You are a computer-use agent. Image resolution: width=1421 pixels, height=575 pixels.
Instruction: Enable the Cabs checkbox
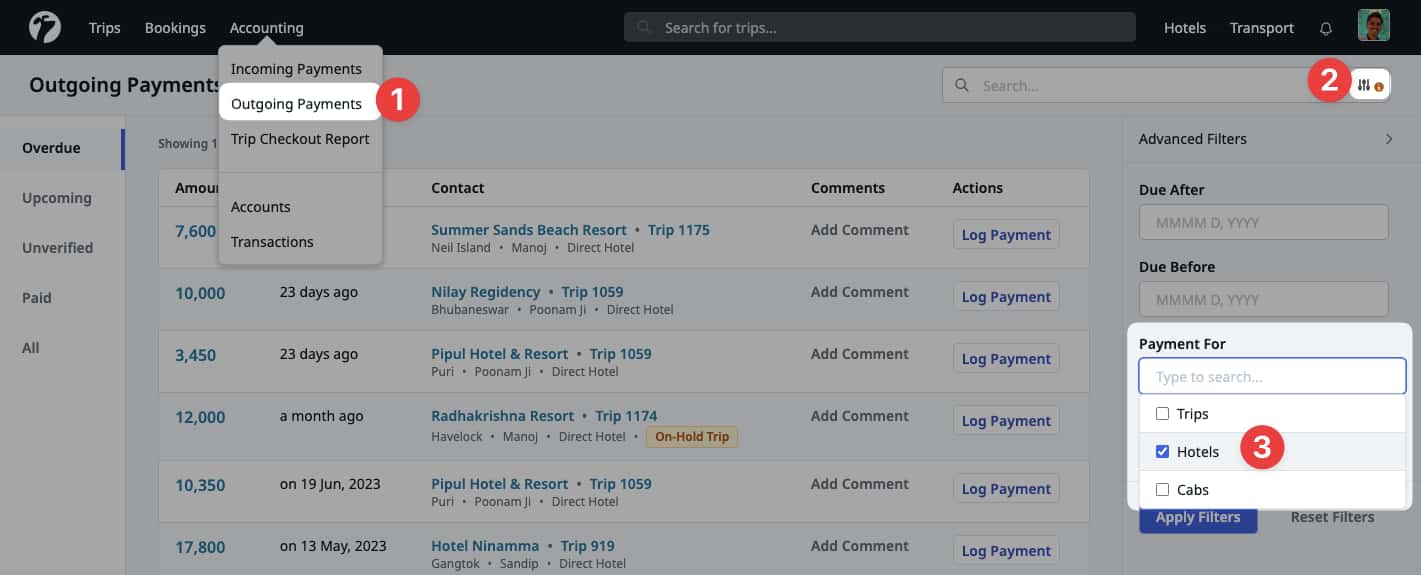tap(1162, 490)
